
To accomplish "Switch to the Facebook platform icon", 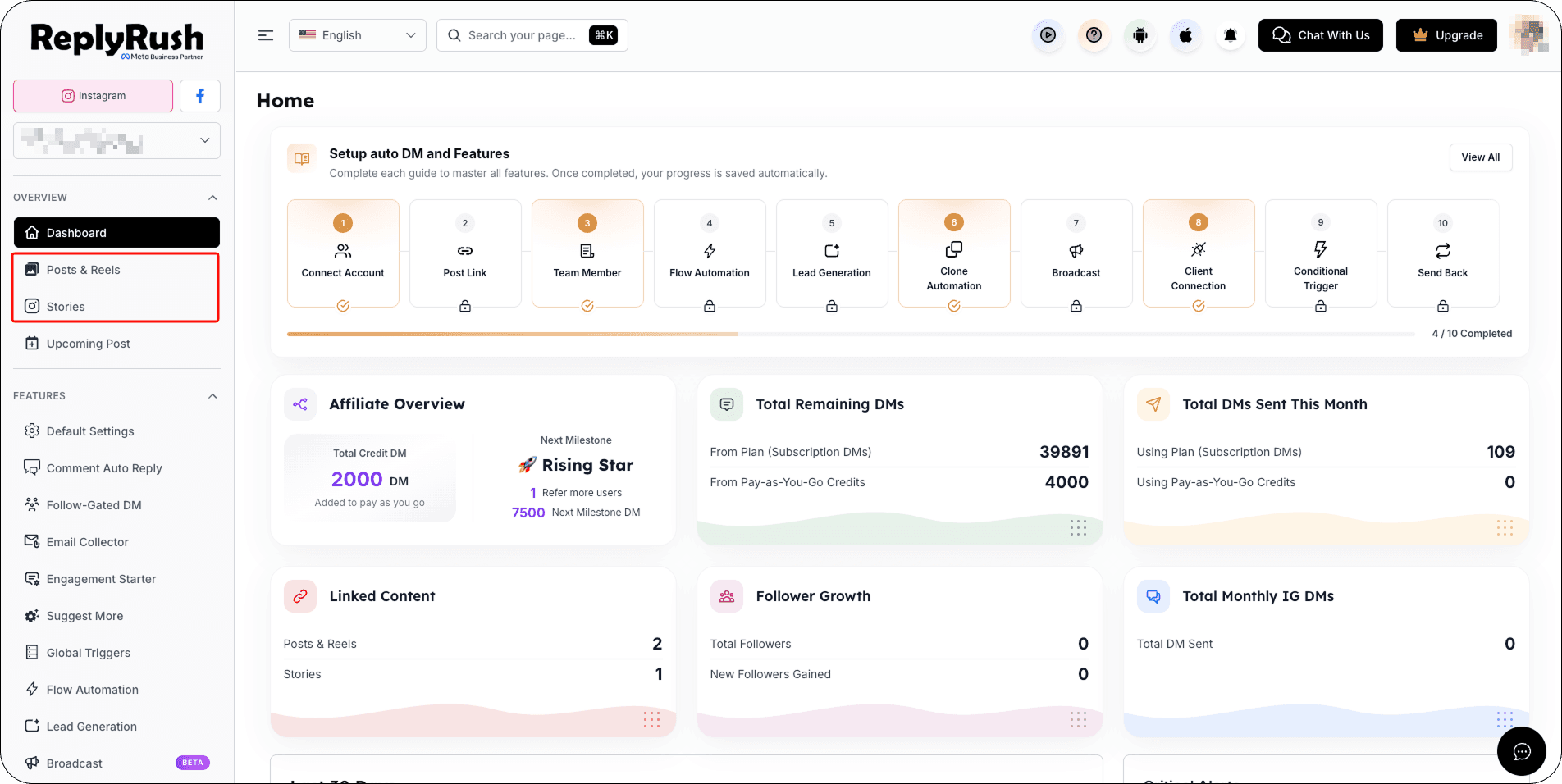I will pos(200,96).
